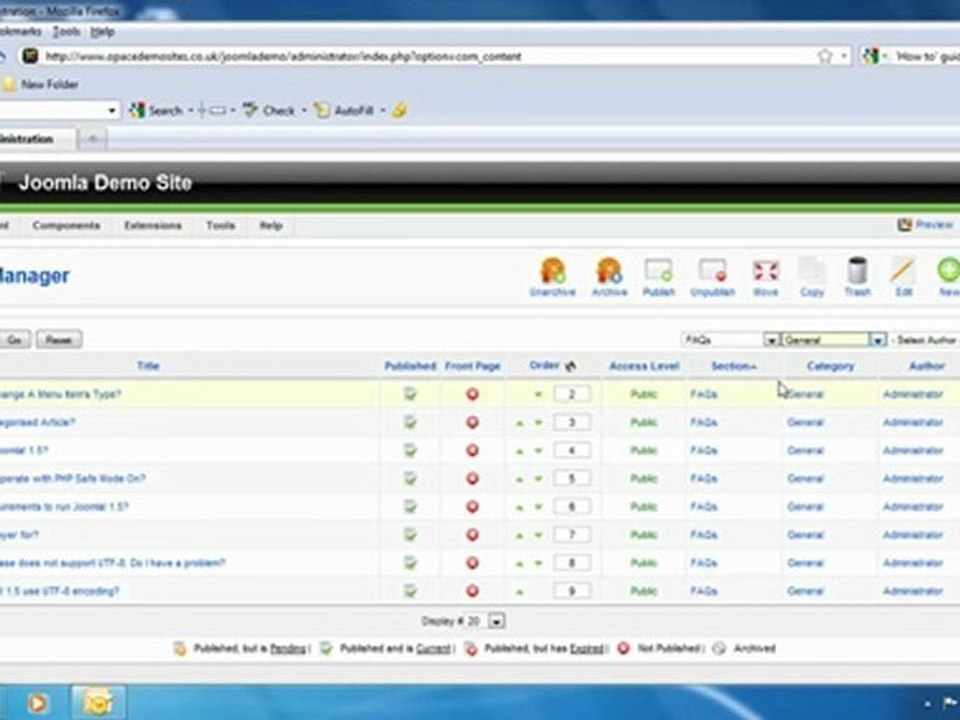Move order 3 article up with arrow

(519, 423)
